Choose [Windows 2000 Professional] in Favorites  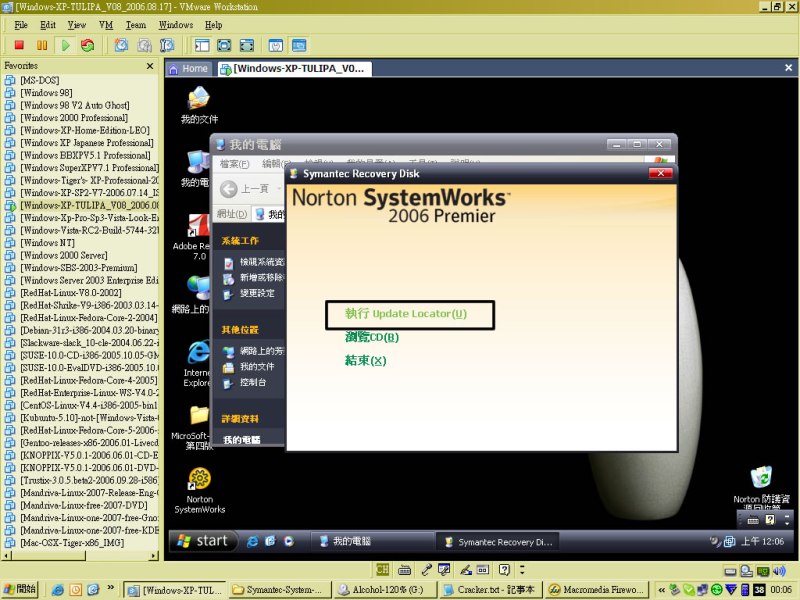(x=74, y=118)
